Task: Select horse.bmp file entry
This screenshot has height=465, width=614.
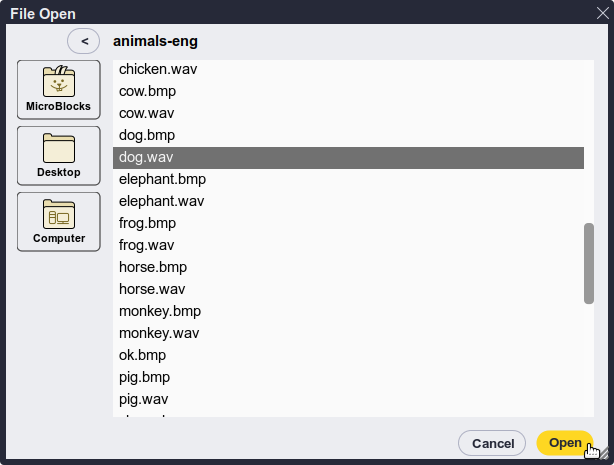Action: point(349,267)
